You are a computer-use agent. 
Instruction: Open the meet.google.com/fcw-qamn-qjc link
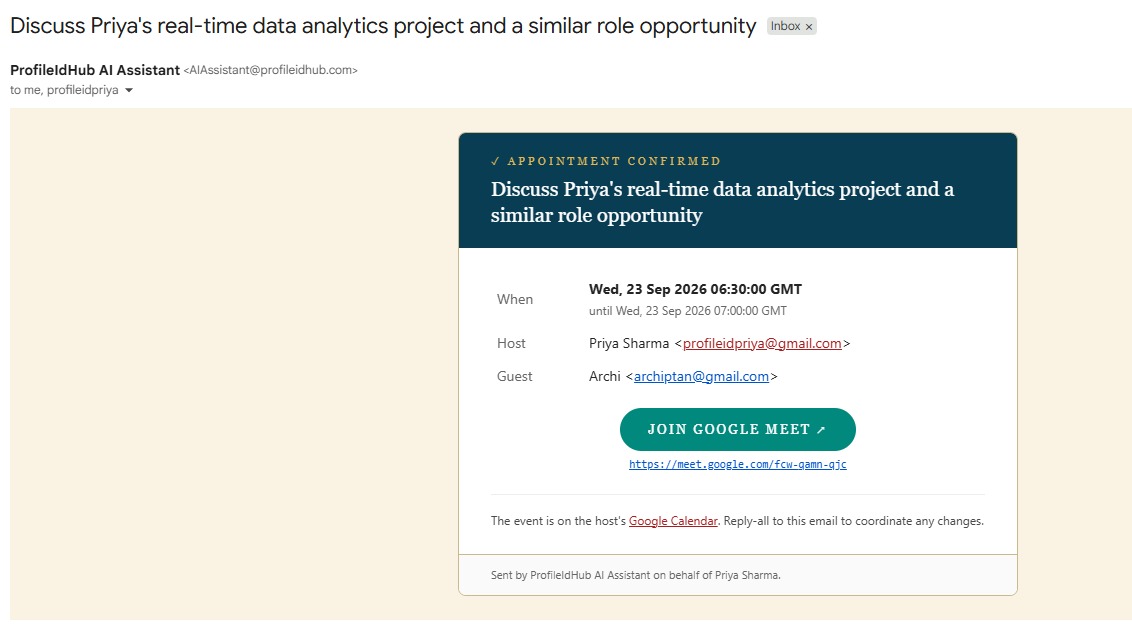click(738, 464)
